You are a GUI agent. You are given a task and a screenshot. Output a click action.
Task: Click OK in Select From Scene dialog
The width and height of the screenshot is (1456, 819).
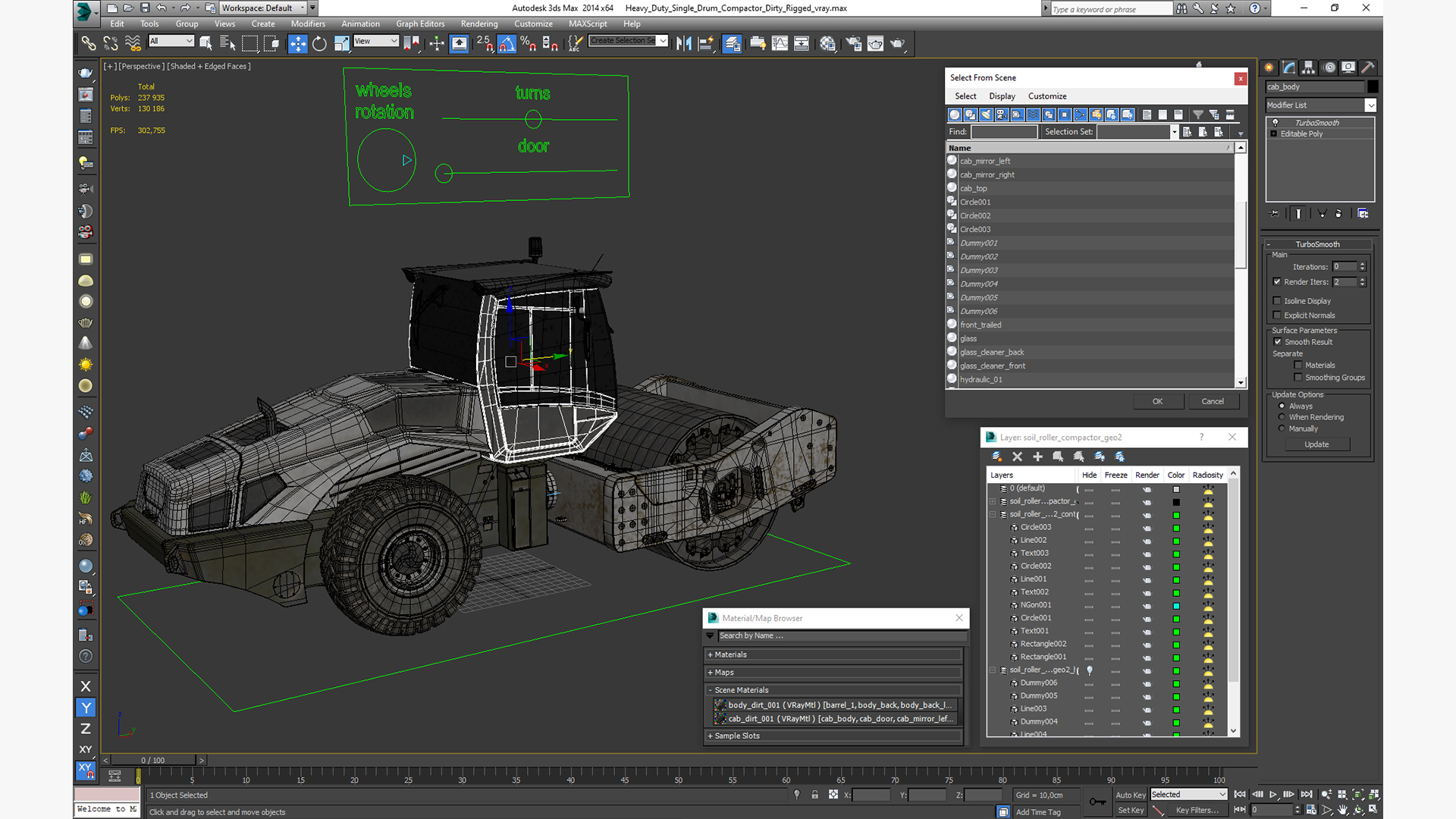click(x=1158, y=402)
